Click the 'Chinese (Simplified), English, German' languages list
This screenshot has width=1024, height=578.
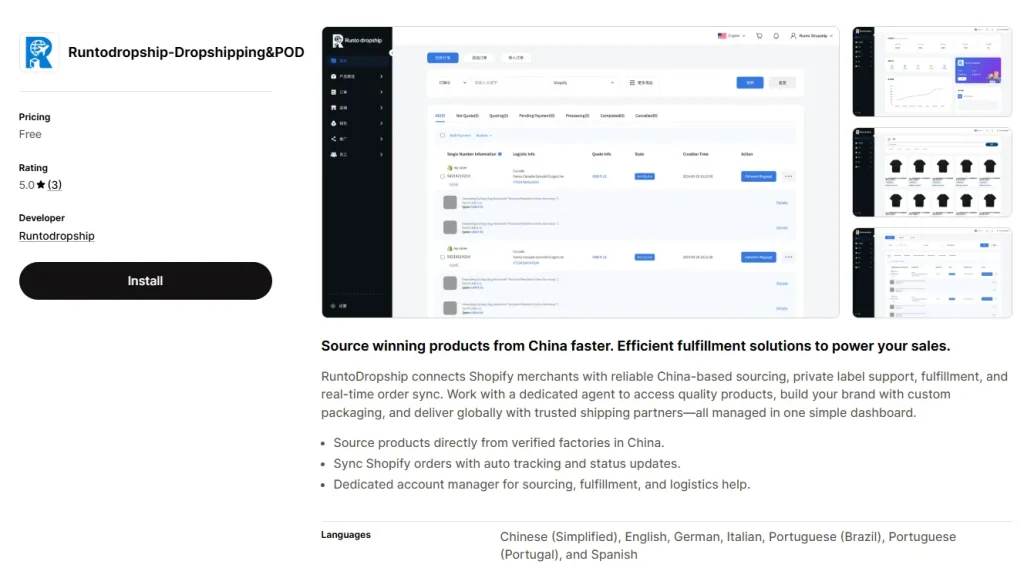click(x=728, y=545)
